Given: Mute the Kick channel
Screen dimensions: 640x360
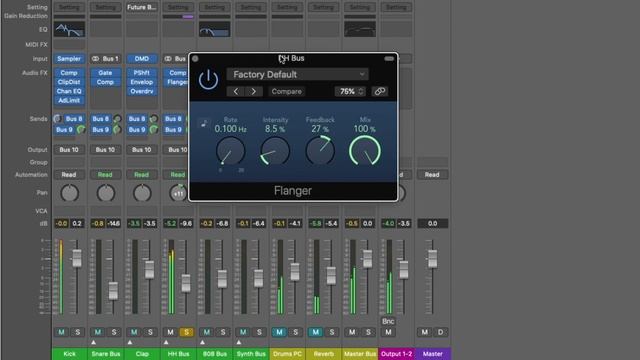Looking at the screenshot, I should tap(61, 332).
